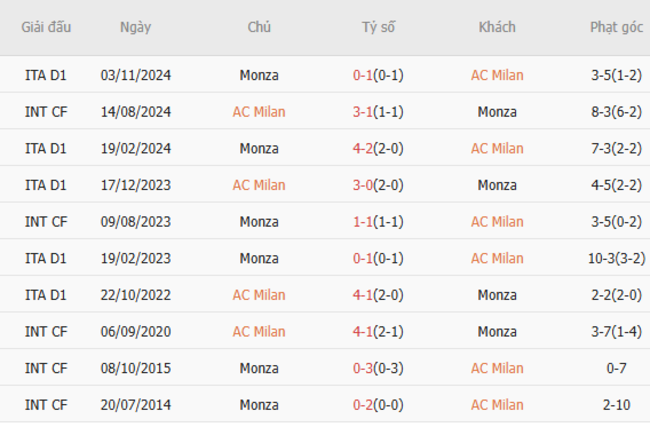Viewport: 650px width, 427px height.
Task: Click the 'Tỷ số' column header
Action: tap(378, 27)
